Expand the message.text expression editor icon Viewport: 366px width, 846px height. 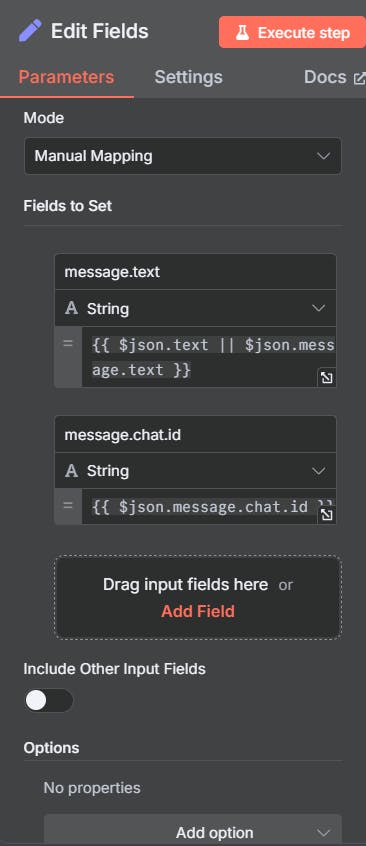click(326, 378)
